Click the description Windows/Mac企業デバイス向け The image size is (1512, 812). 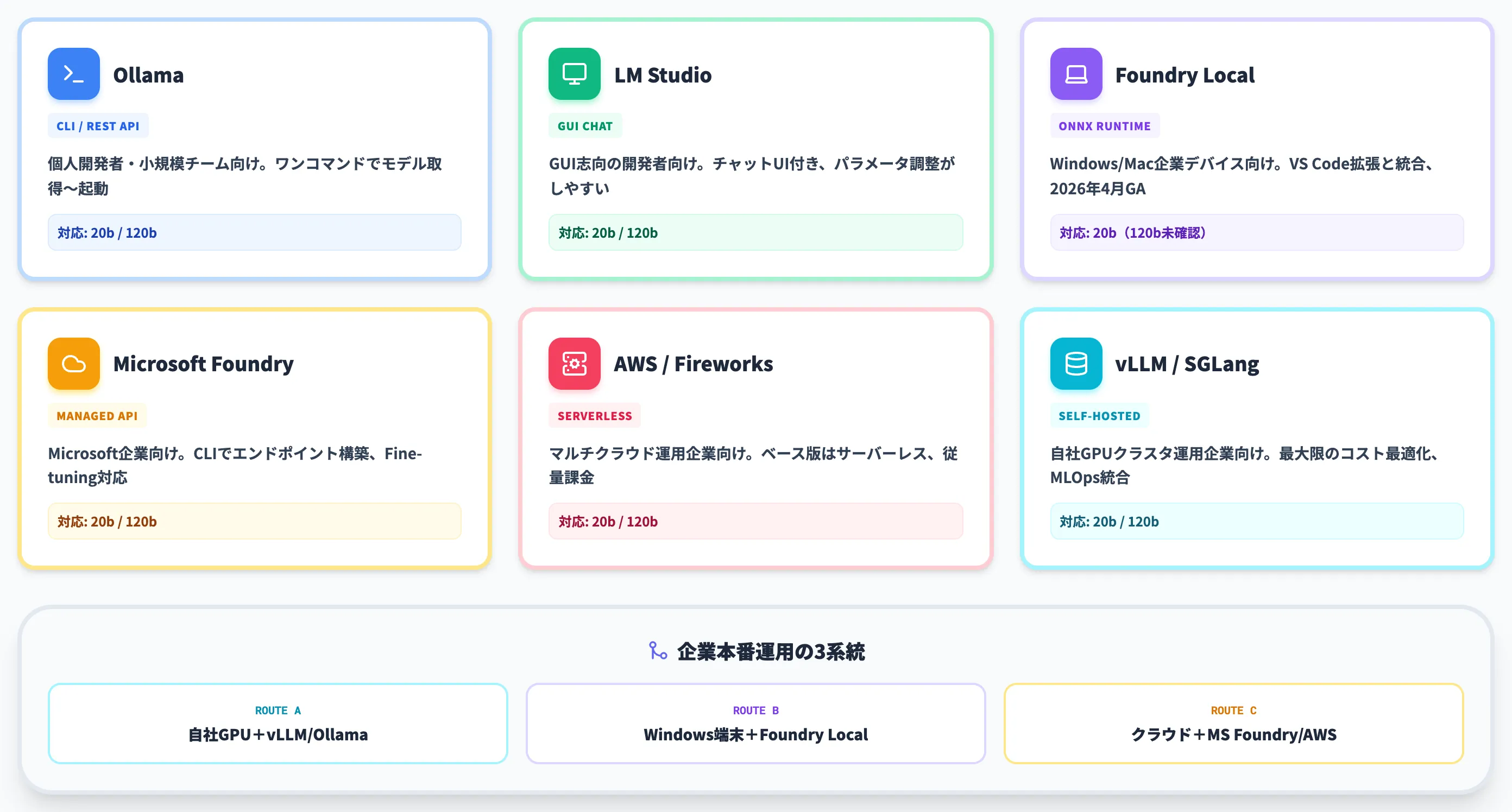pyautogui.click(x=1243, y=175)
